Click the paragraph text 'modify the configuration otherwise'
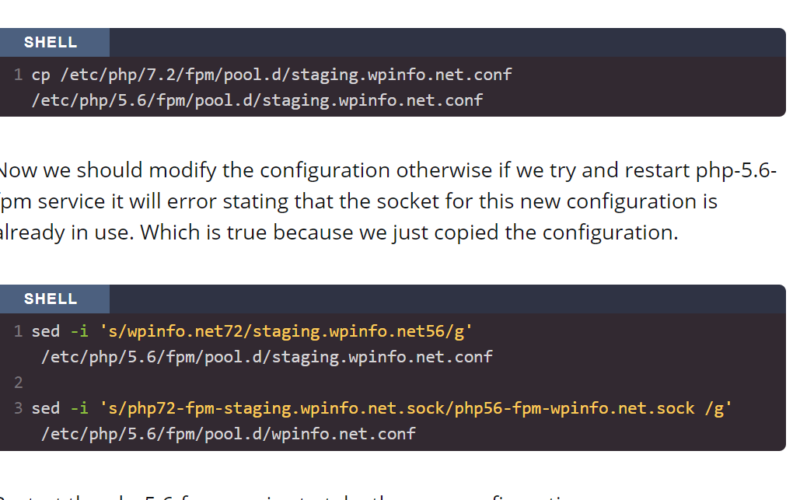This screenshot has width=800, height=500. pyautogui.click(x=320, y=170)
